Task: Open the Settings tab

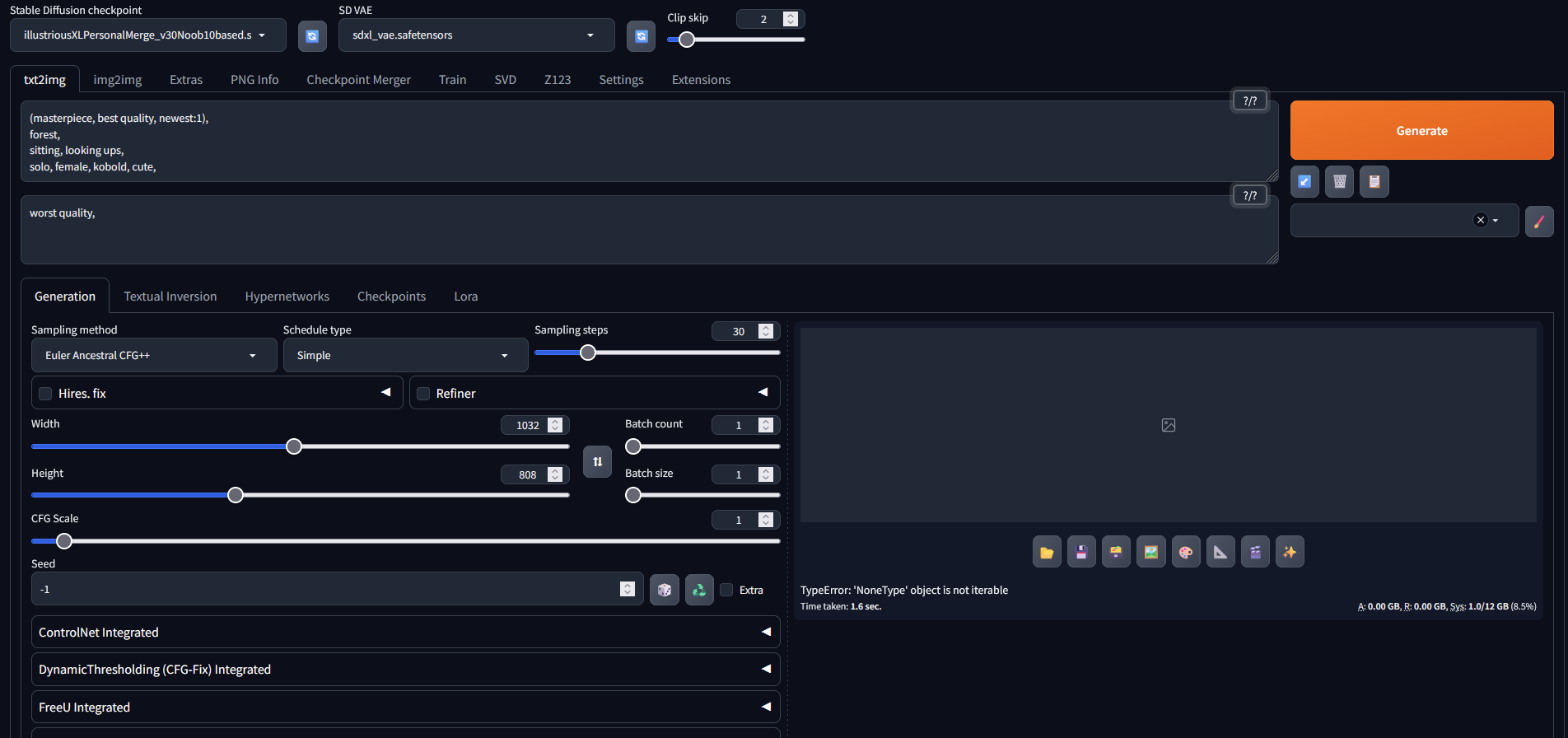Action: point(621,80)
